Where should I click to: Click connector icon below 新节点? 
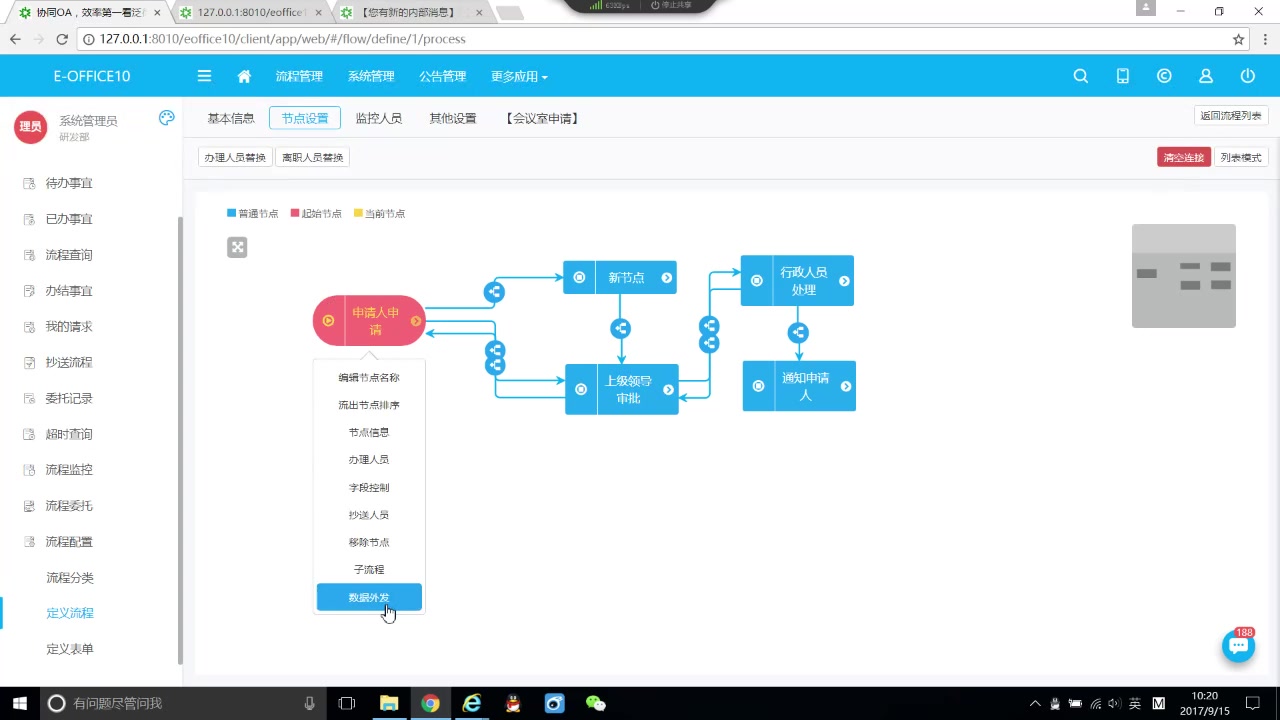pos(621,328)
